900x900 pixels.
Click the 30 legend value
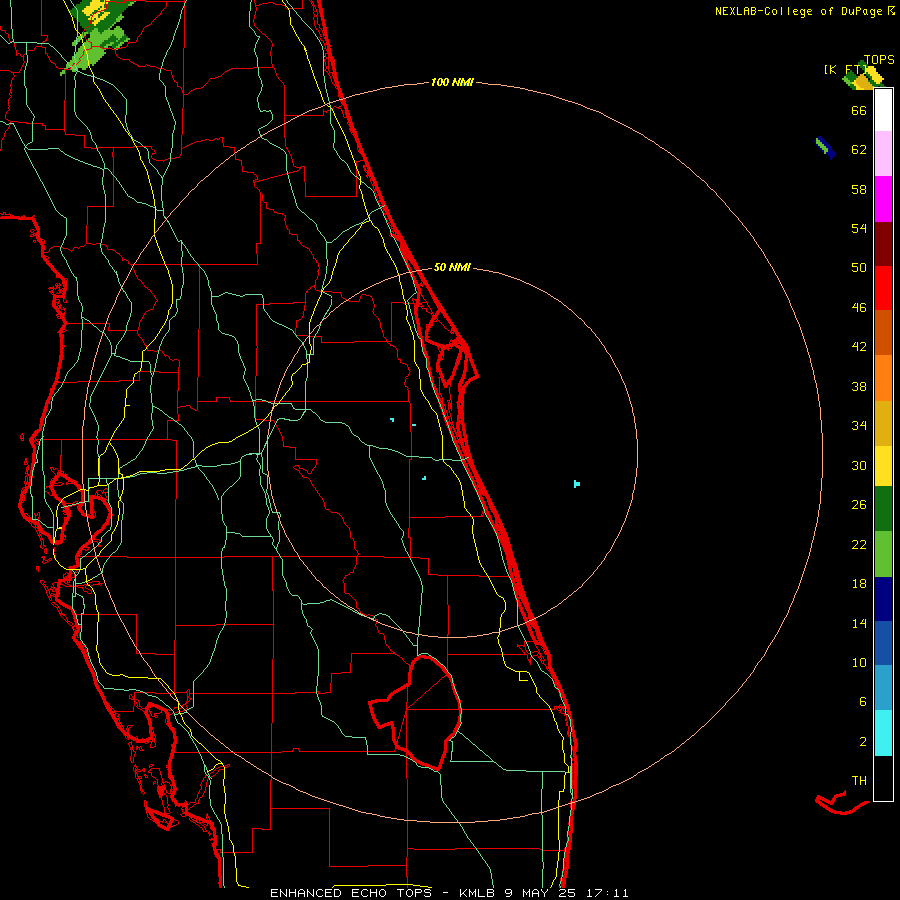tap(859, 465)
